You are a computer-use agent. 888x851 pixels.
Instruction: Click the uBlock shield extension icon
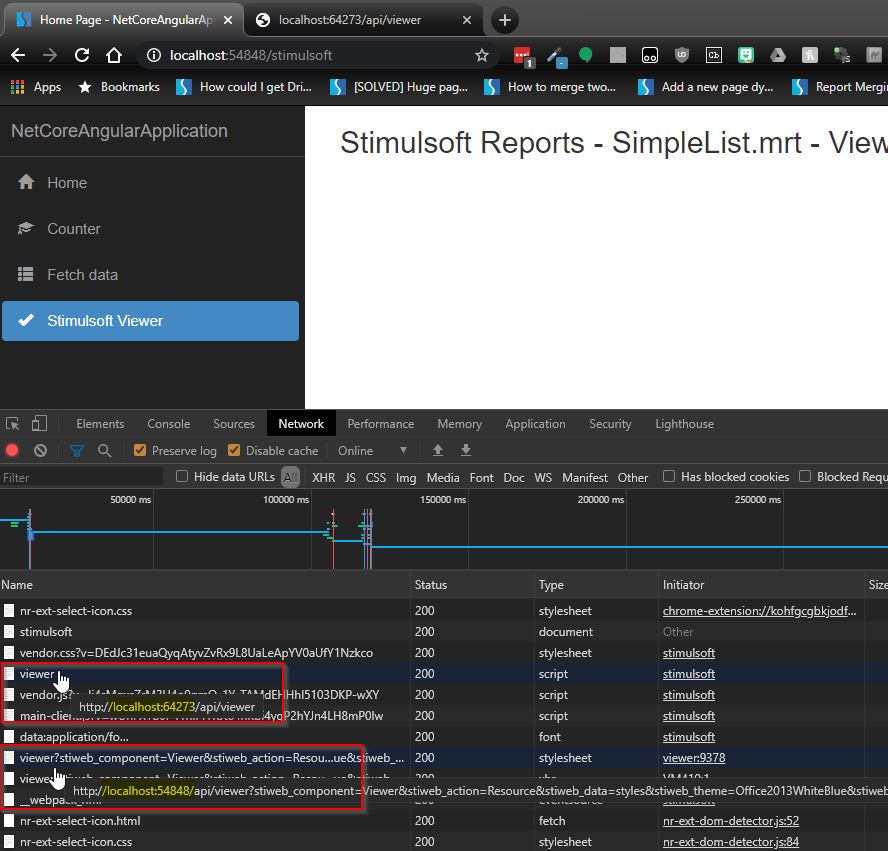coord(682,55)
